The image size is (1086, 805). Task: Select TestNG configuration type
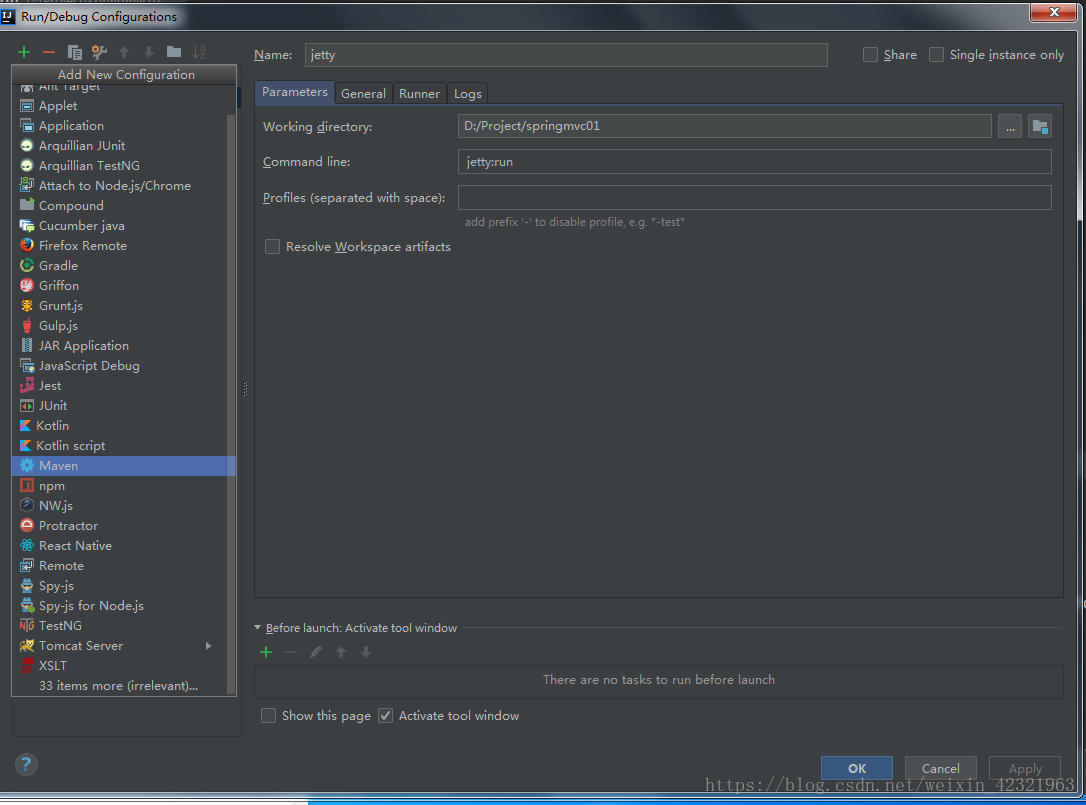click(124, 626)
